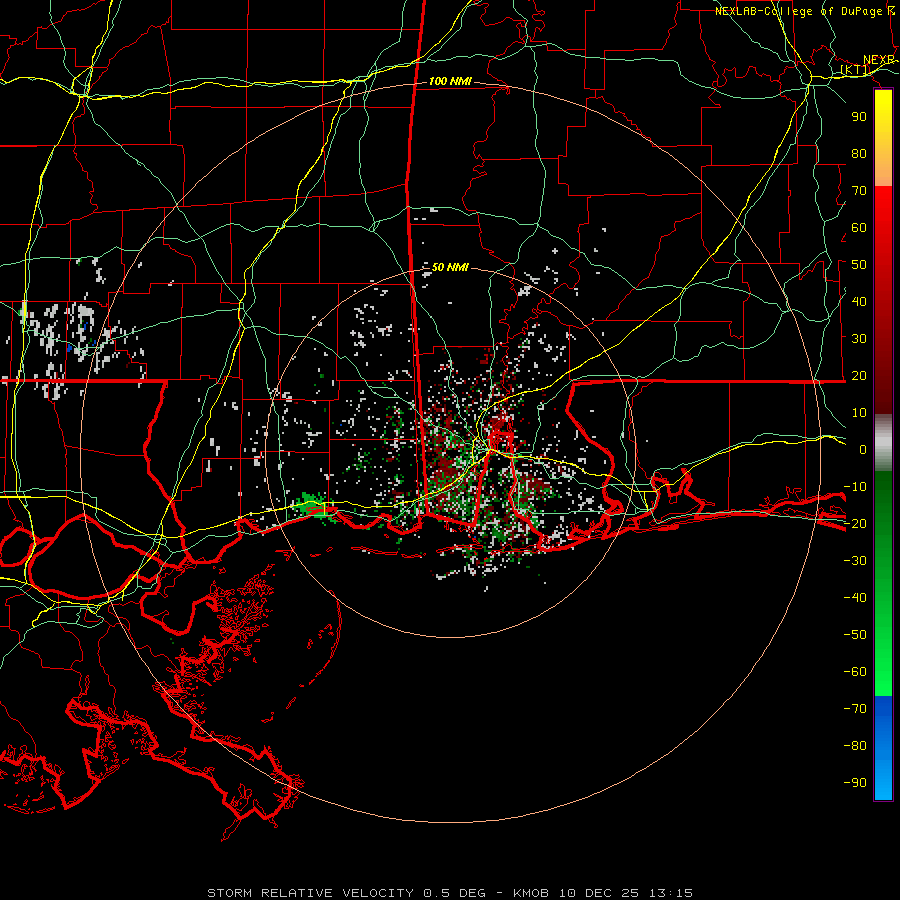Click the '-50' scale value
900x900 pixels.
[855, 635]
